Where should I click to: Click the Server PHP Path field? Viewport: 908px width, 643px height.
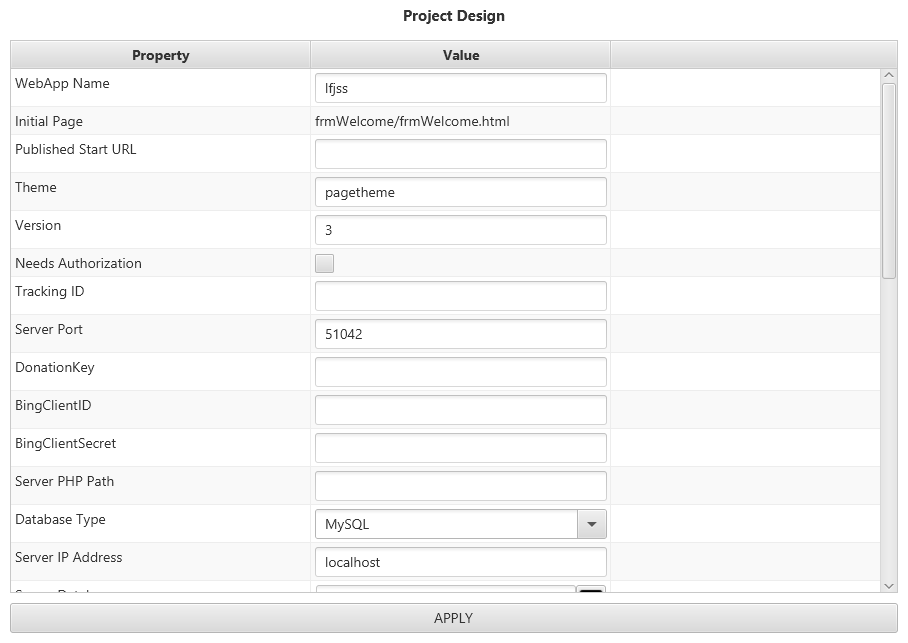coord(460,486)
